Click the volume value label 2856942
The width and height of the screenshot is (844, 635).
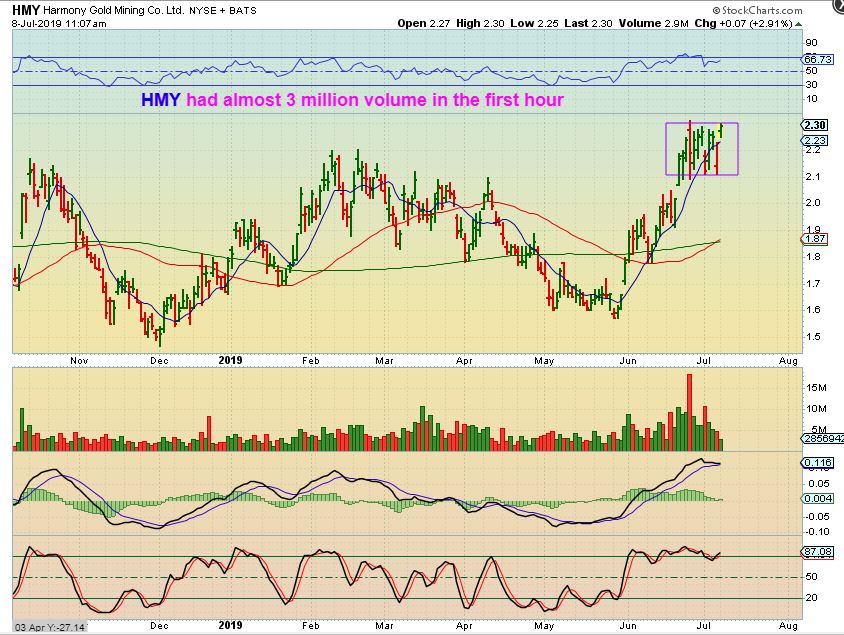pos(821,439)
